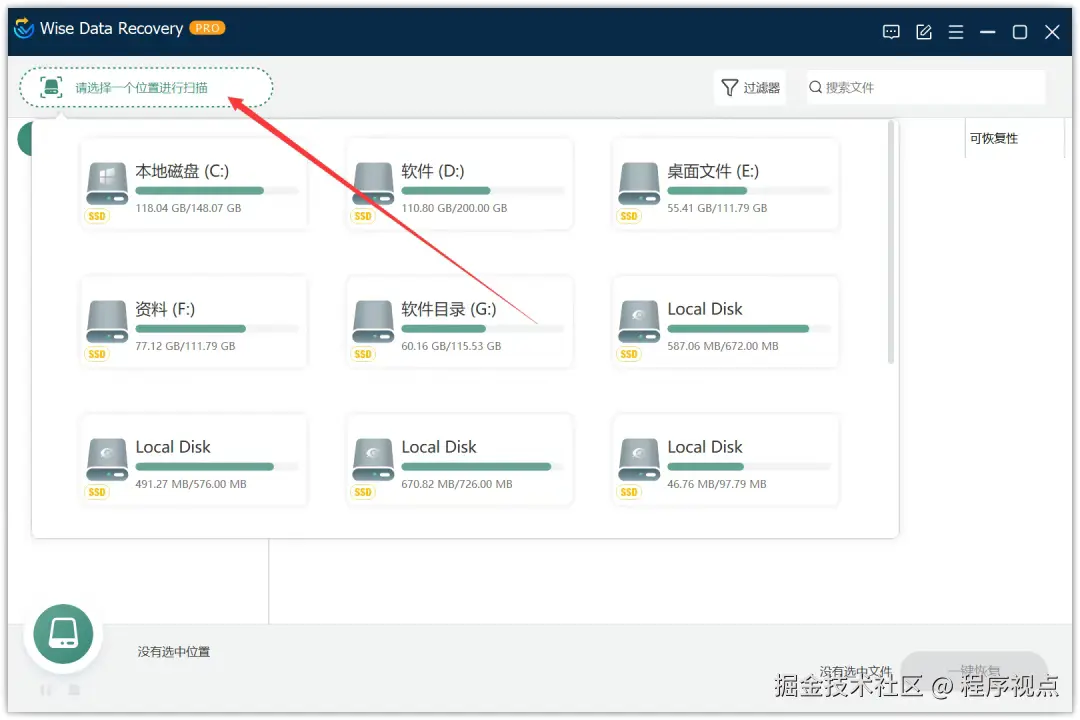Image resolution: width=1080 pixels, height=720 pixels.
Task: Click usage bar of 软件 (D:)
Action: point(483,191)
